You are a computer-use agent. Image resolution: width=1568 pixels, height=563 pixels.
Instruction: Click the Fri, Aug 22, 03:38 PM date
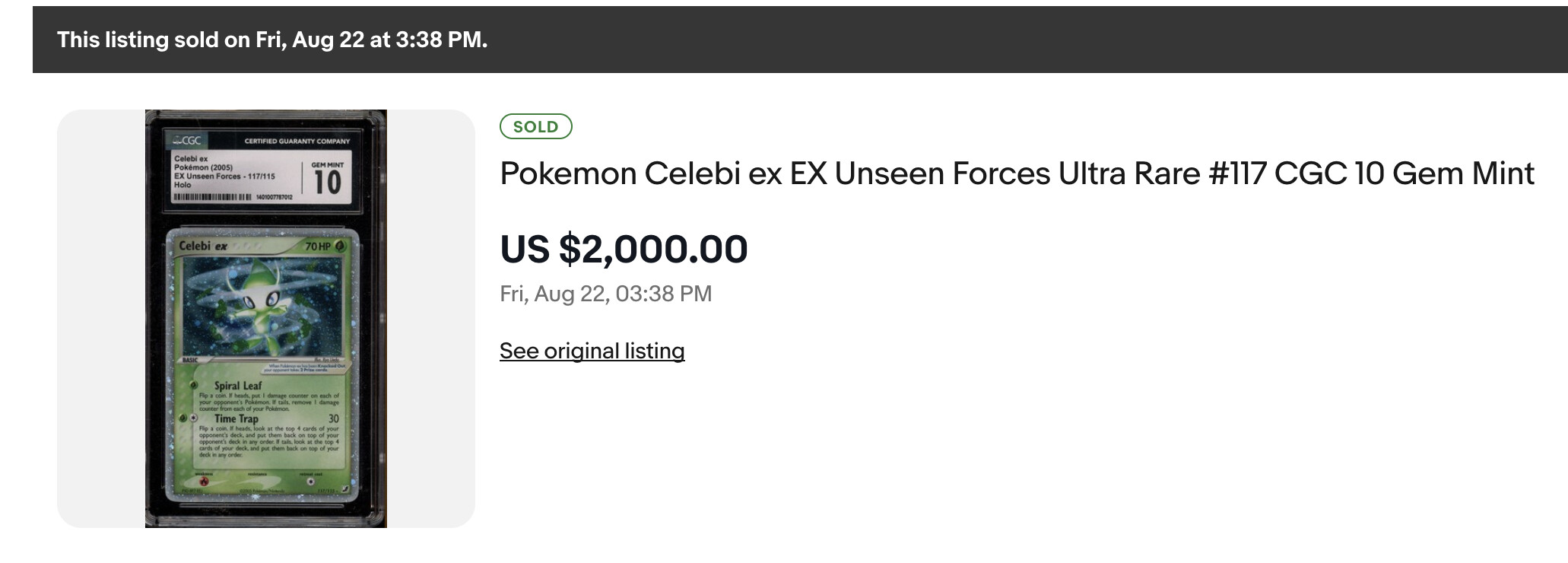pyautogui.click(x=605, y=294)
